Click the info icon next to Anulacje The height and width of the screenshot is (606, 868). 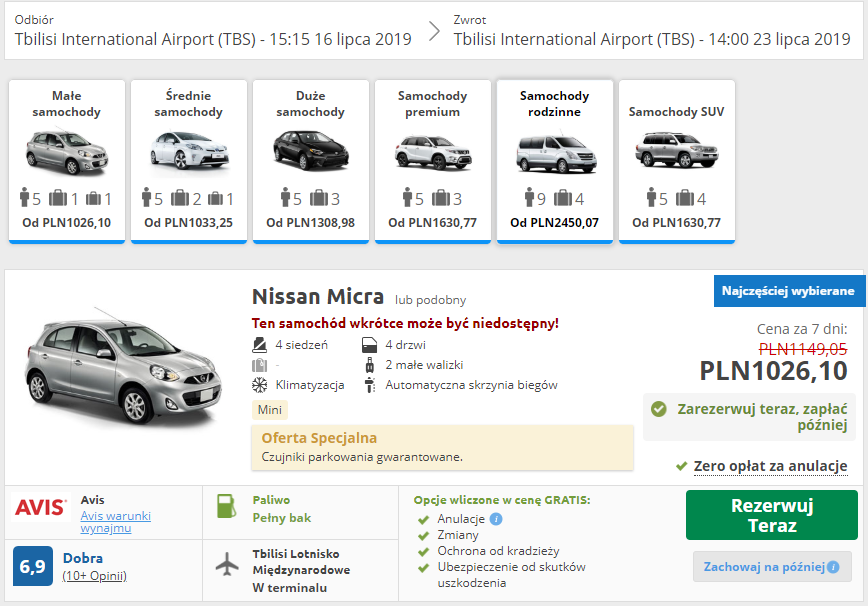click(496, 519)
